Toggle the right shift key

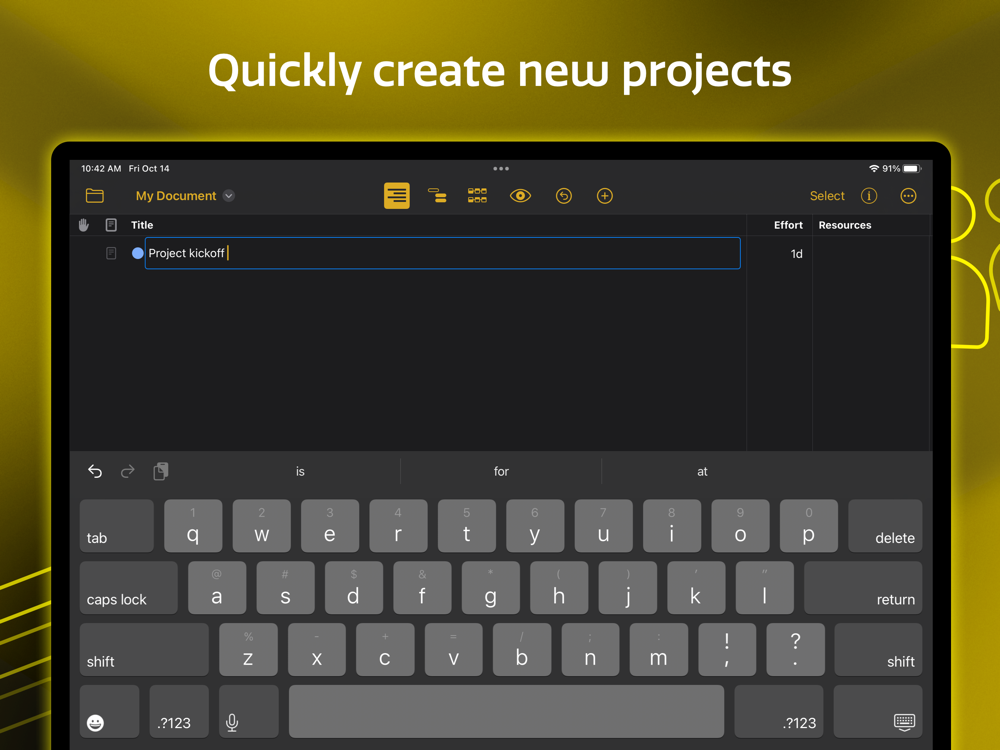(x=878, y=649)
